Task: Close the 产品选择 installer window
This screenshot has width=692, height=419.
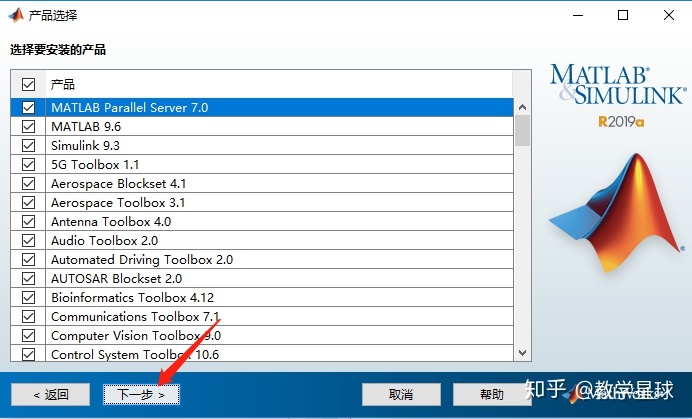Action: tap(669, 15)
